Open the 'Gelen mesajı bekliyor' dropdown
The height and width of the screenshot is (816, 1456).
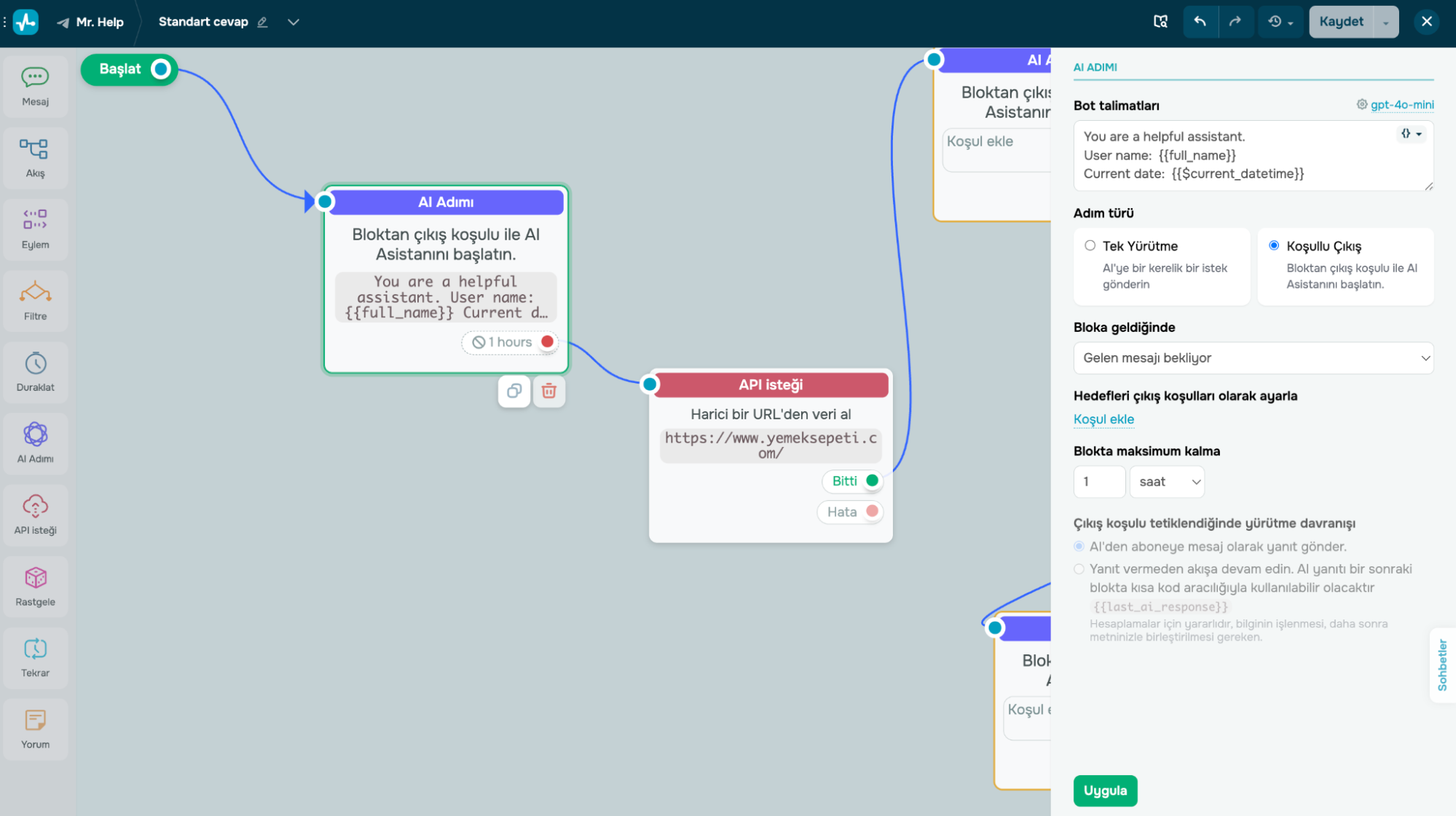(1253, 358)
